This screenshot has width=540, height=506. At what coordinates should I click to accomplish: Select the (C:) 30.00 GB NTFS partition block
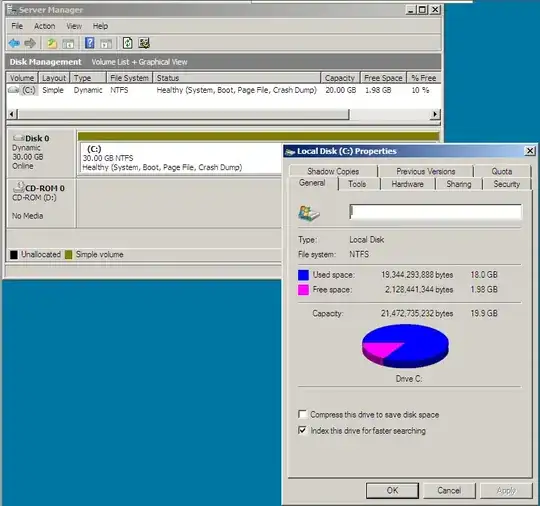click(x=181, y=158)
